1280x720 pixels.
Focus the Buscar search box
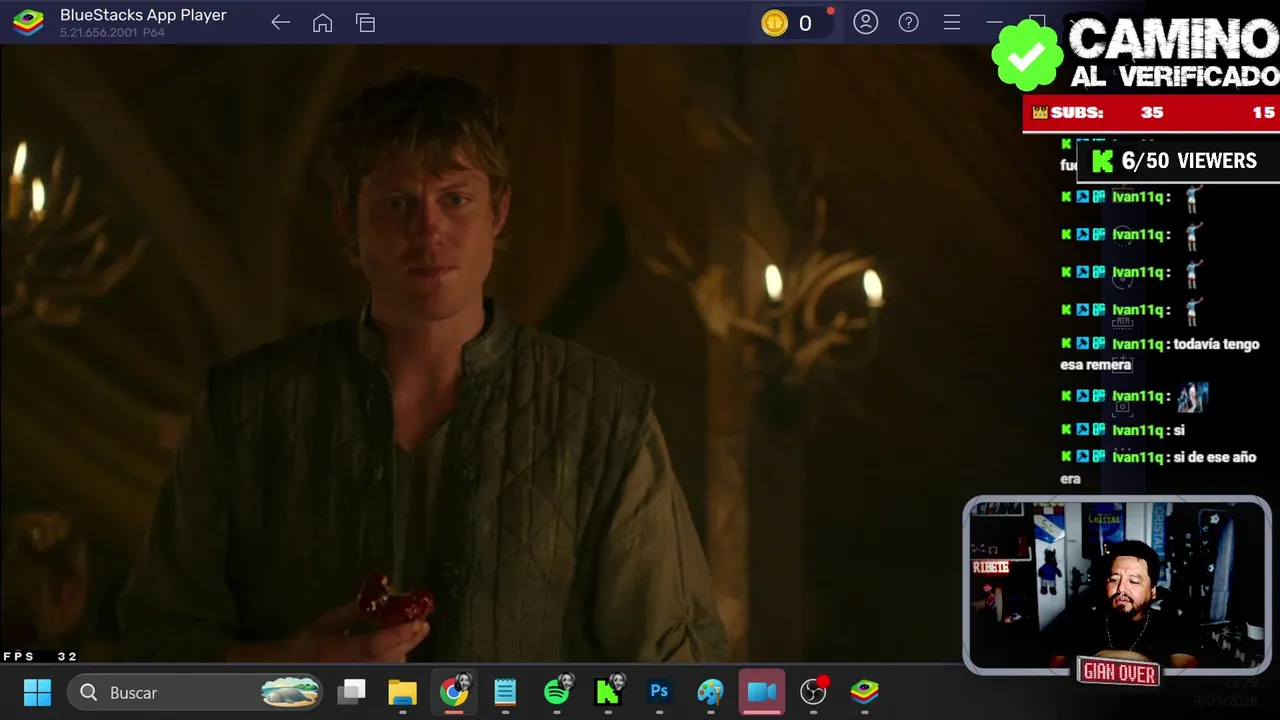pyautogui.click(x=195, y=692)
